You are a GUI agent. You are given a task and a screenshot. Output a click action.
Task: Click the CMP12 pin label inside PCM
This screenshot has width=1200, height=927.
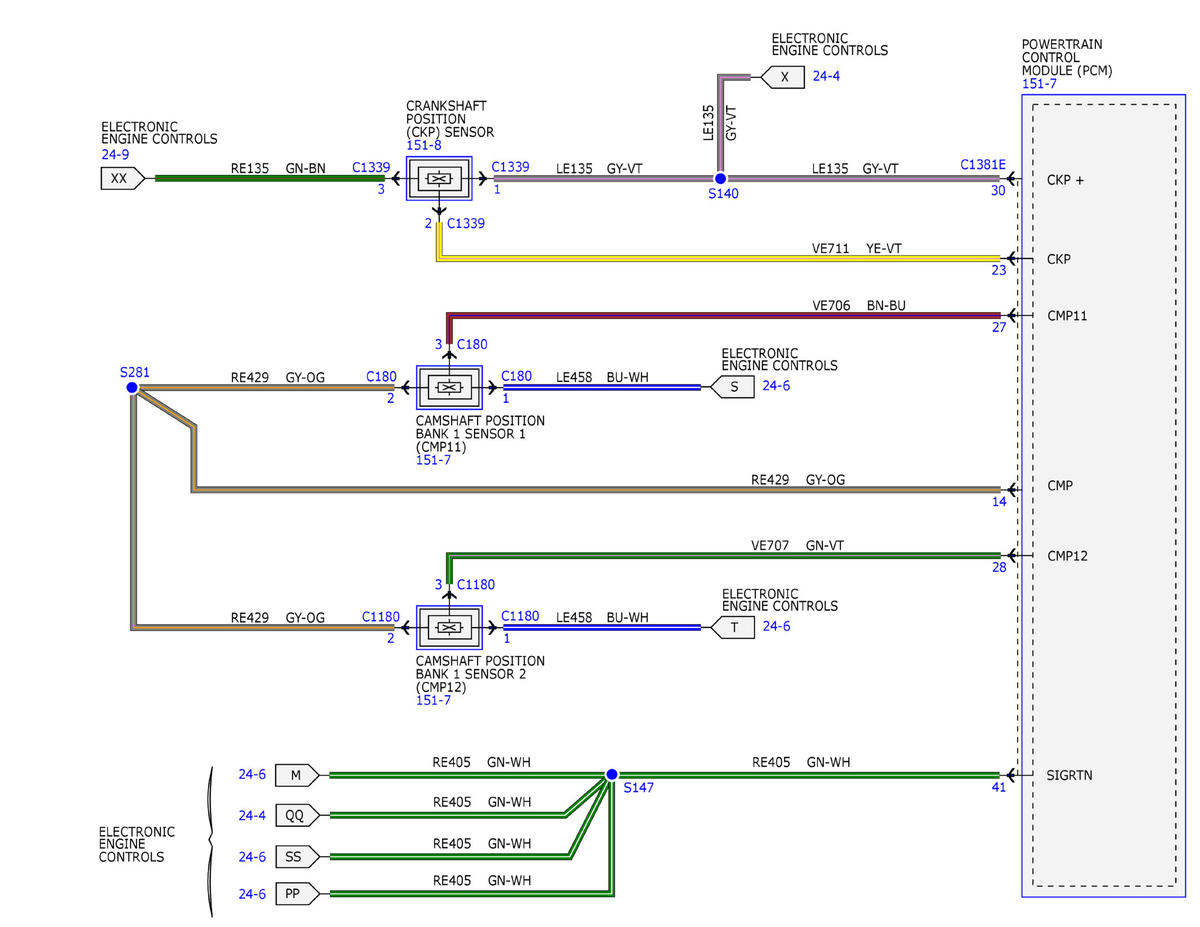[1067, 556]
